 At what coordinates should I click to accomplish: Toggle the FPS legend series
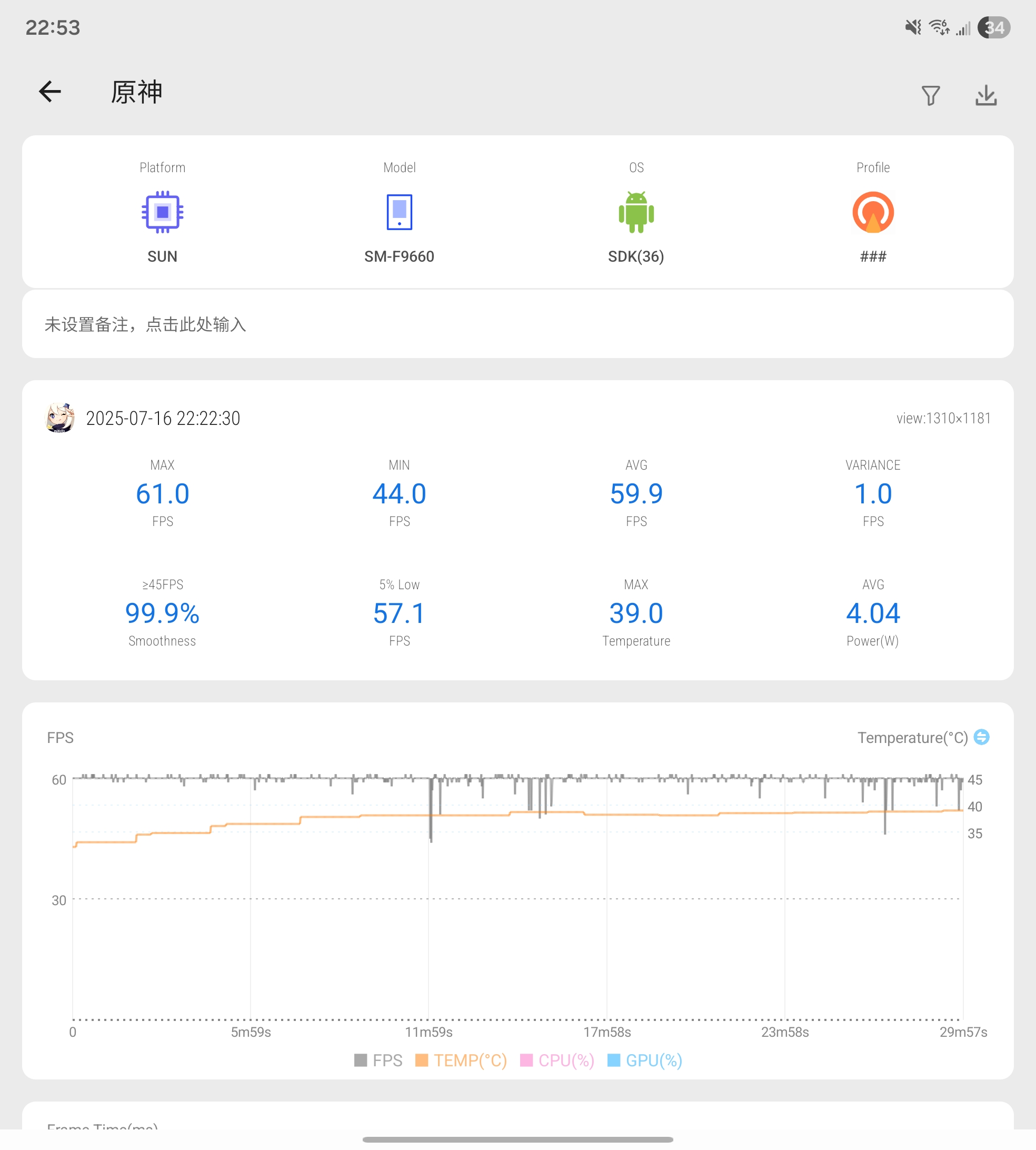pyautogui.click(x=378, y=1060)
